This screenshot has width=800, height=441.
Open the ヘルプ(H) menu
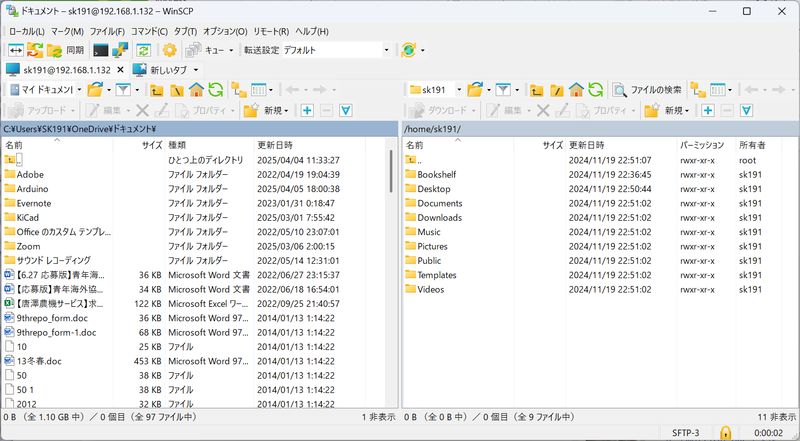coord(312,31)
